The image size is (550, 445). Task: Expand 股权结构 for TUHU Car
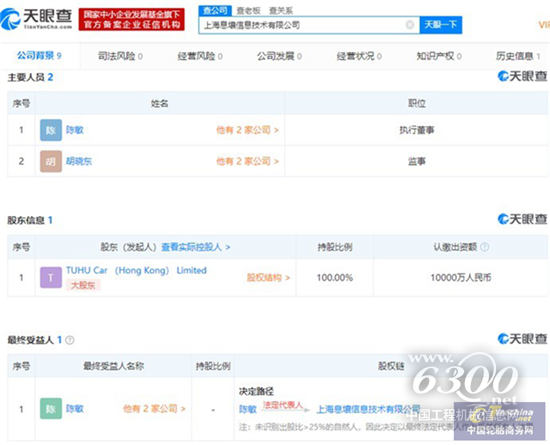268,278
